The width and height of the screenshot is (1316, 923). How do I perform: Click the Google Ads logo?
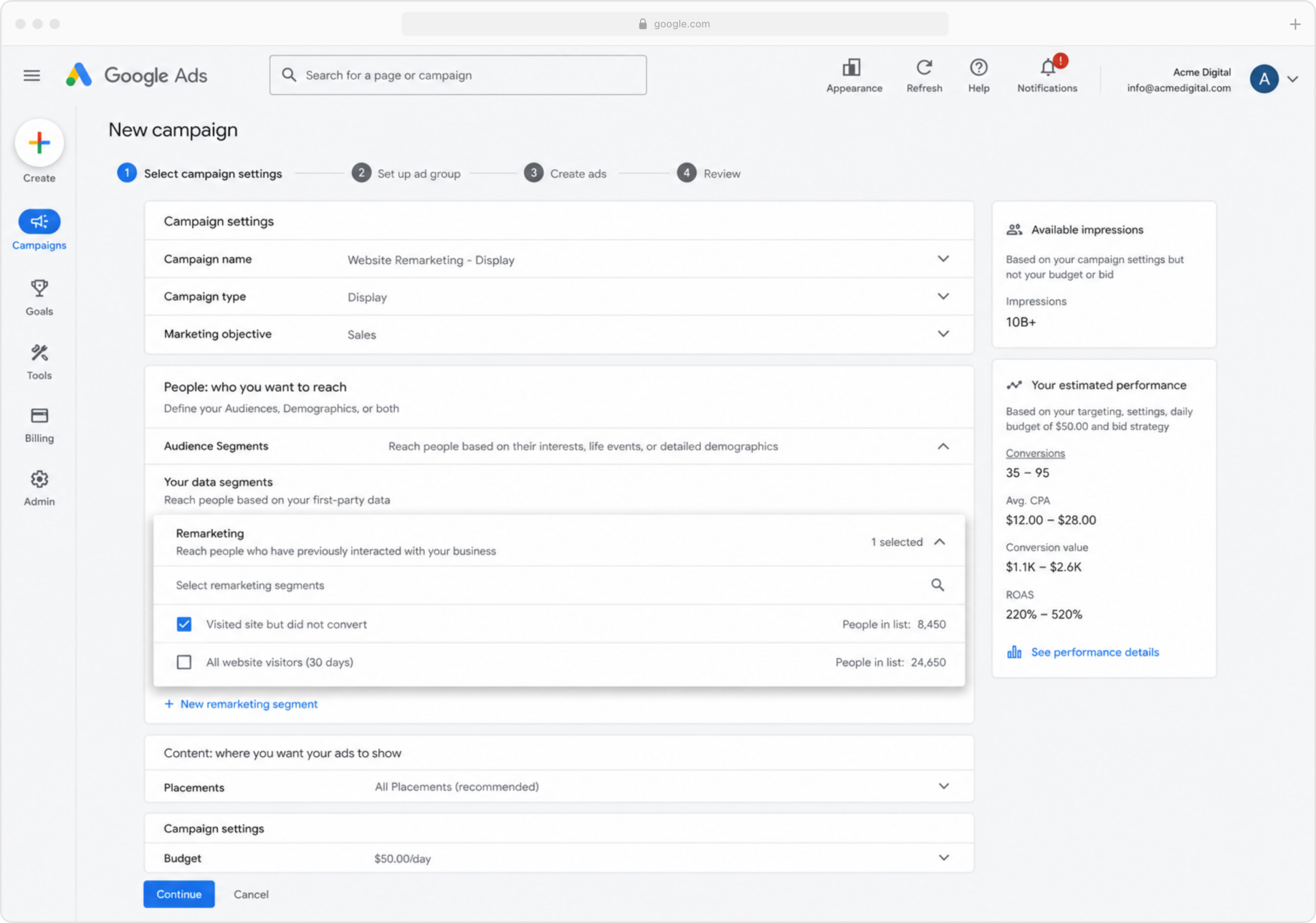tap(136, 75)
